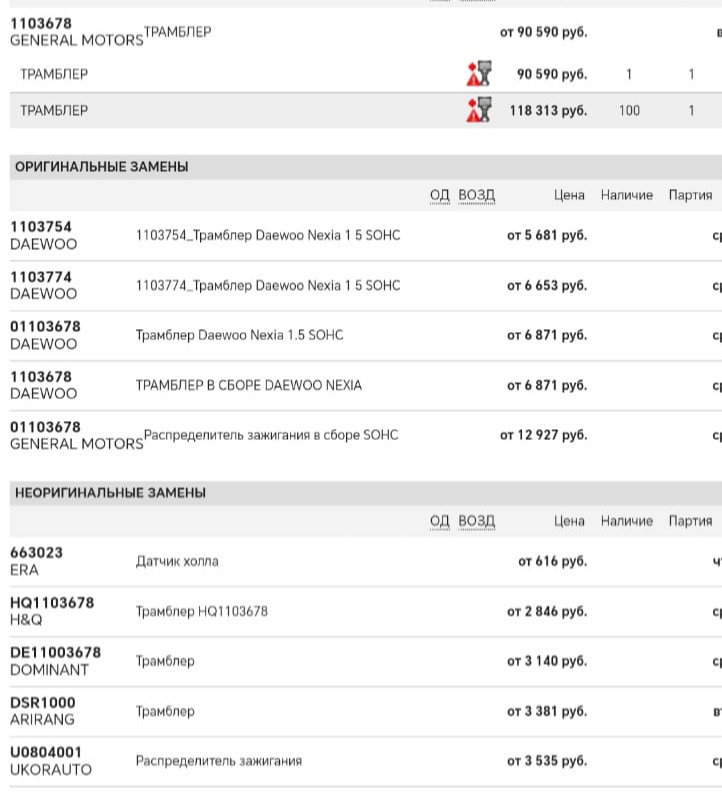
Task: Click Наличие header in original replacements
Action: tap(627, 195)
